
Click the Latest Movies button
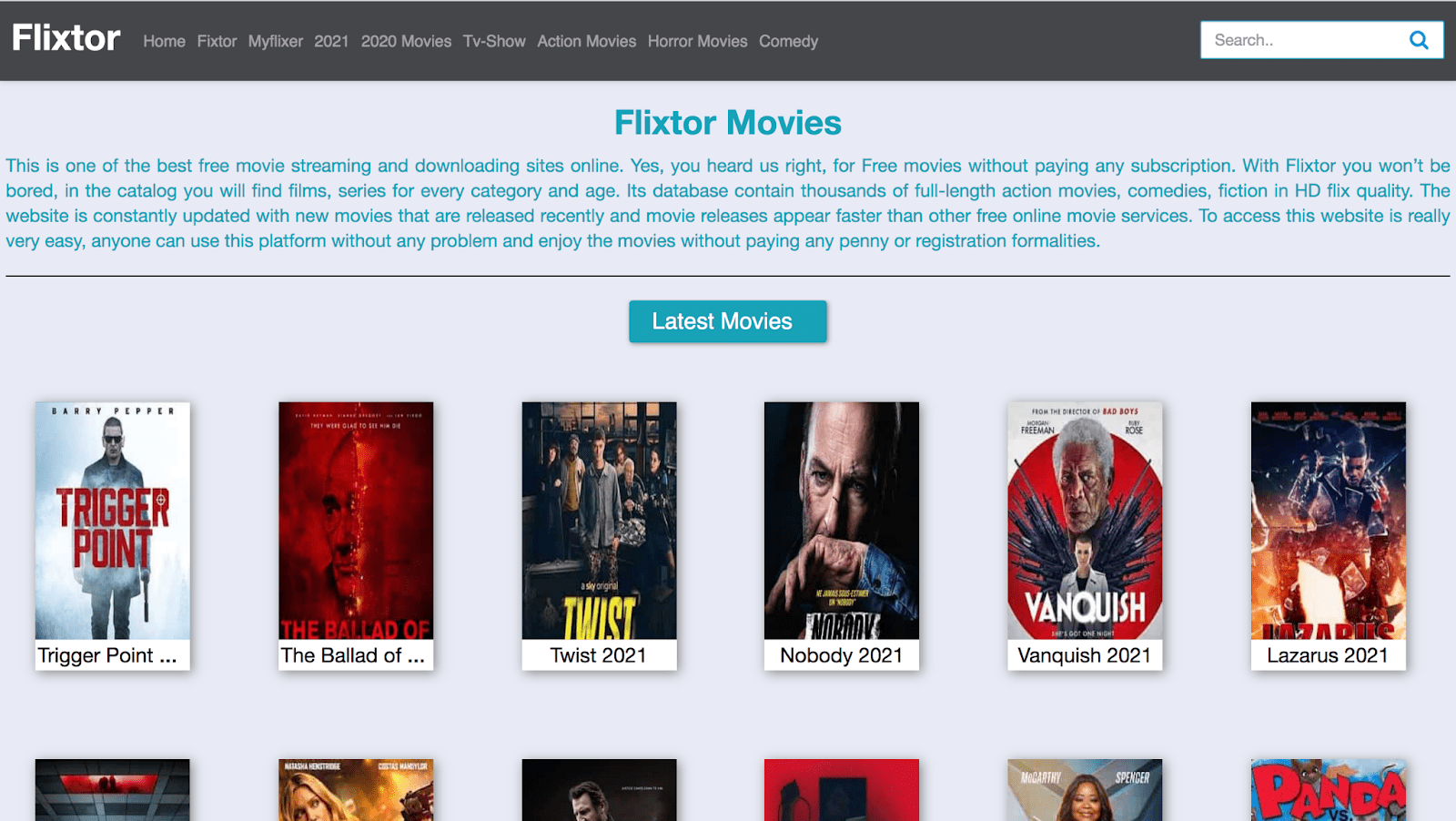click(x=728, y=321)
